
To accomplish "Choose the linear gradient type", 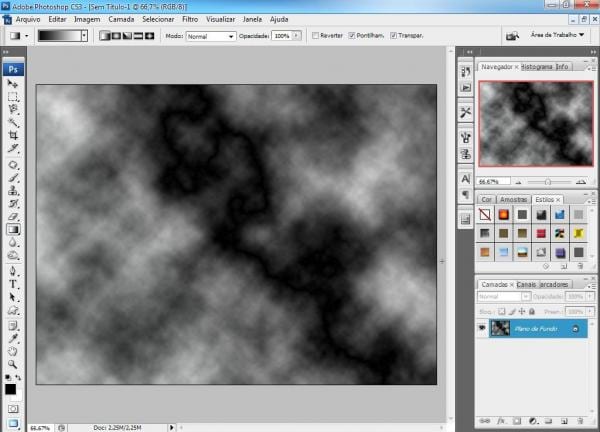I will 104,36.
